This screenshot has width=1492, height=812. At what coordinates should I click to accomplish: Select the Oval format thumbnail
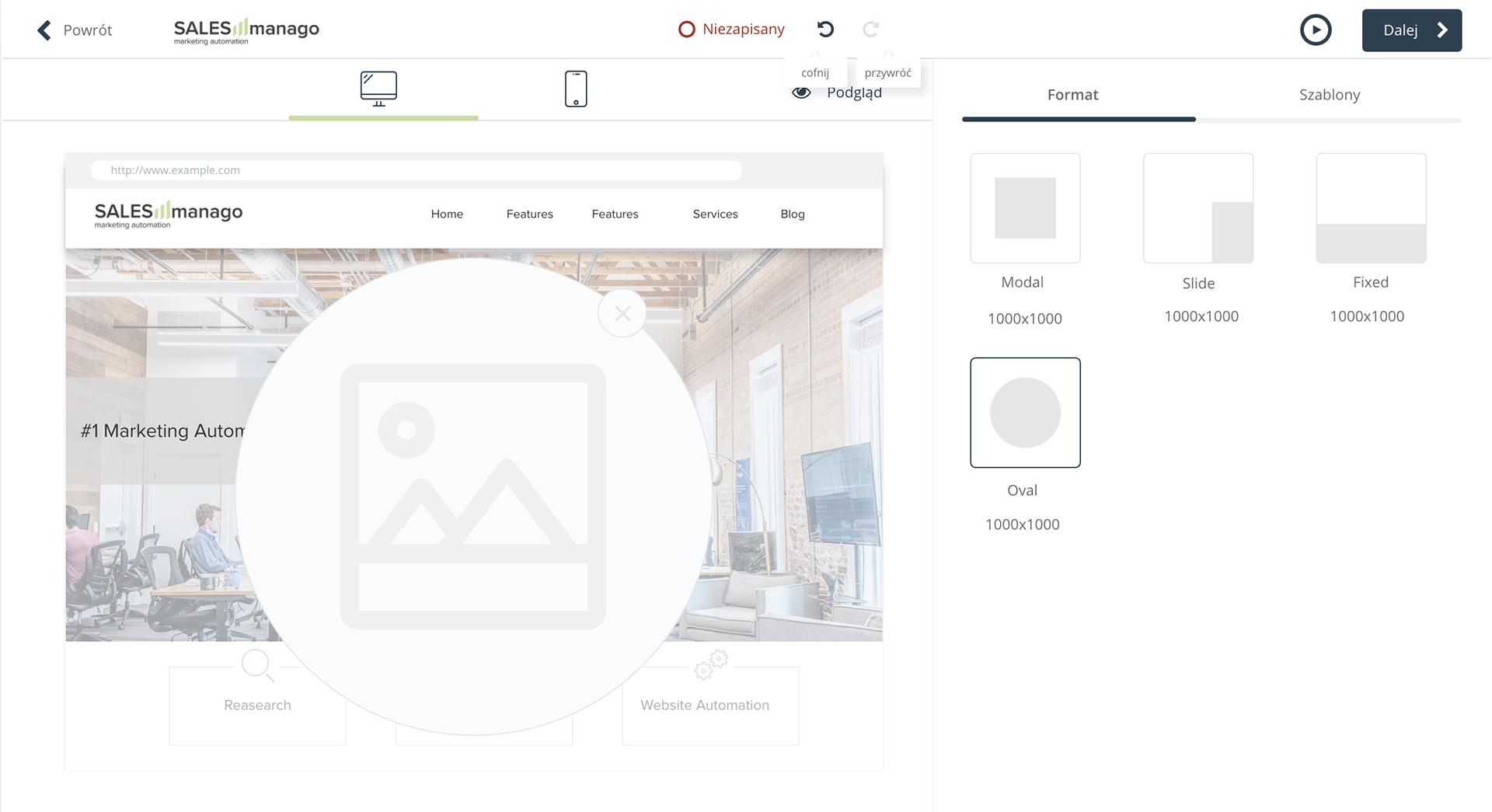click(1025, 413)
